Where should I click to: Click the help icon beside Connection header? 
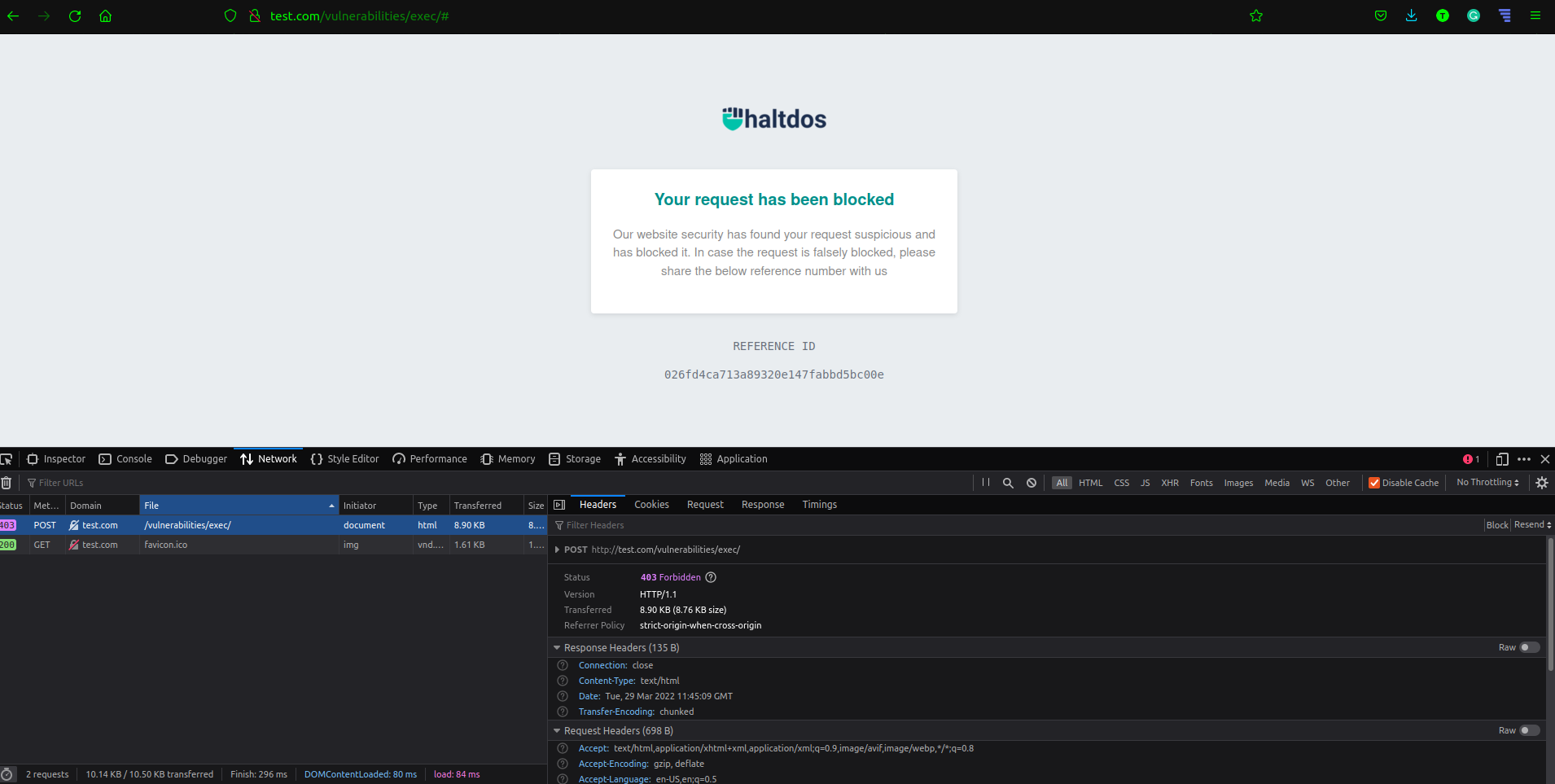563,665
